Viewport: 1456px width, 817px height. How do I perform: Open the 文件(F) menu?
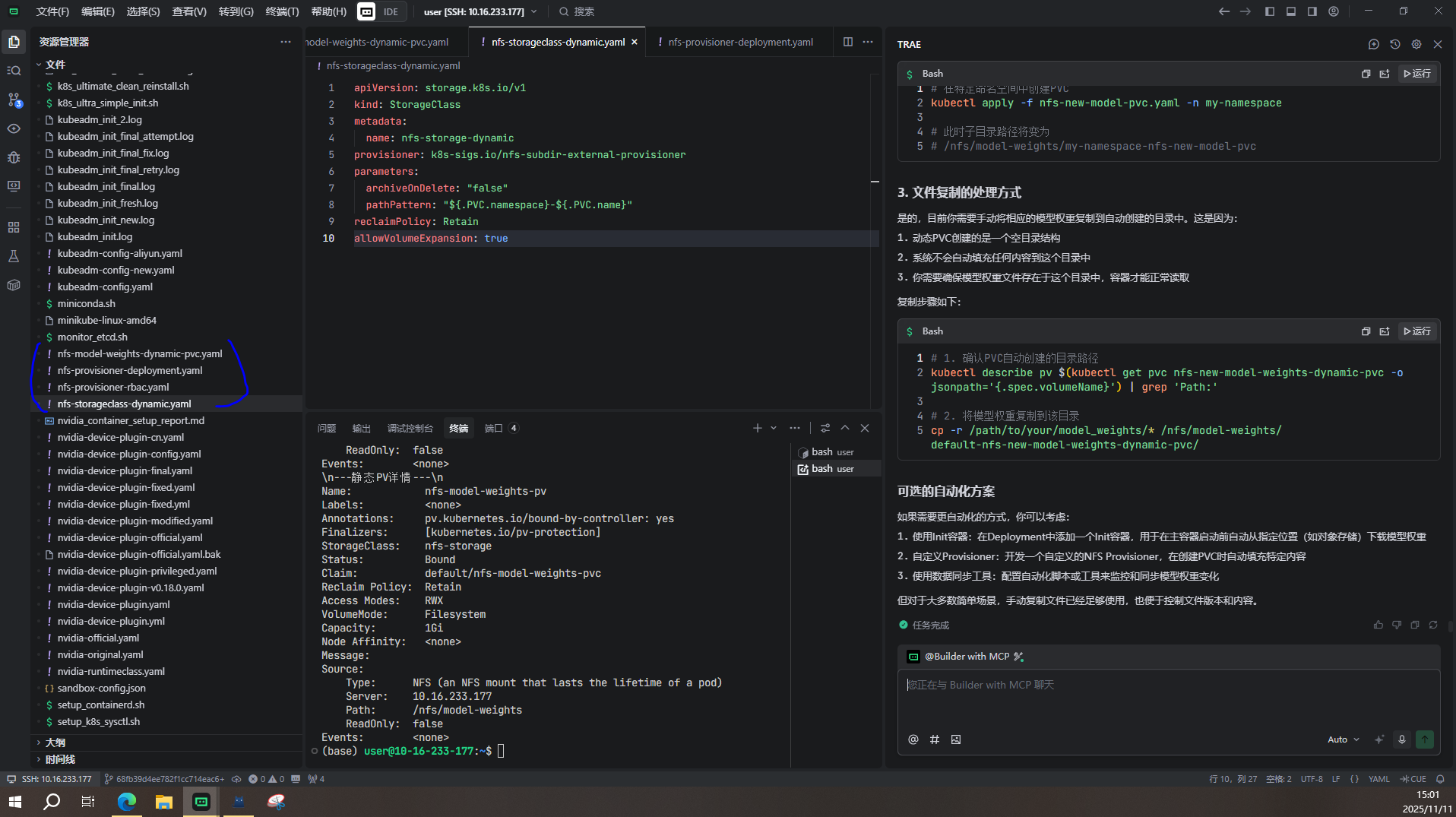(x=52, y=11)
